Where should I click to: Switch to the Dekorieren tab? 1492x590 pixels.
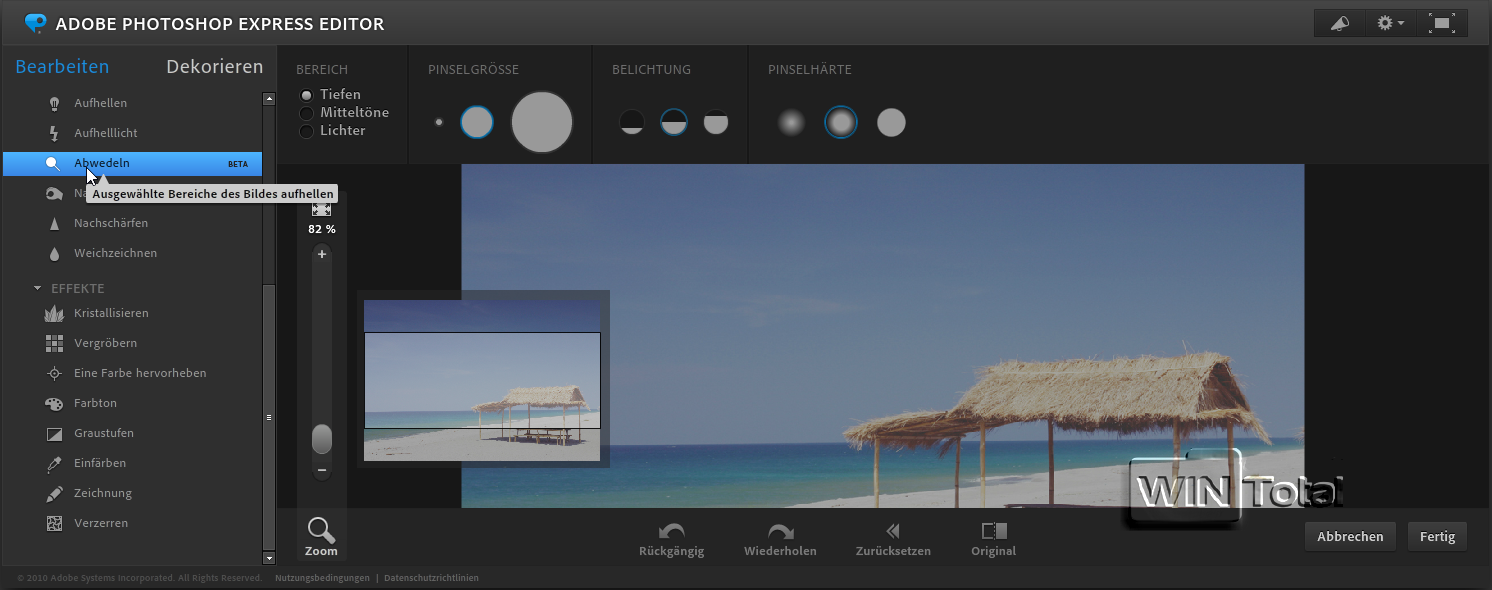(214, 67)
